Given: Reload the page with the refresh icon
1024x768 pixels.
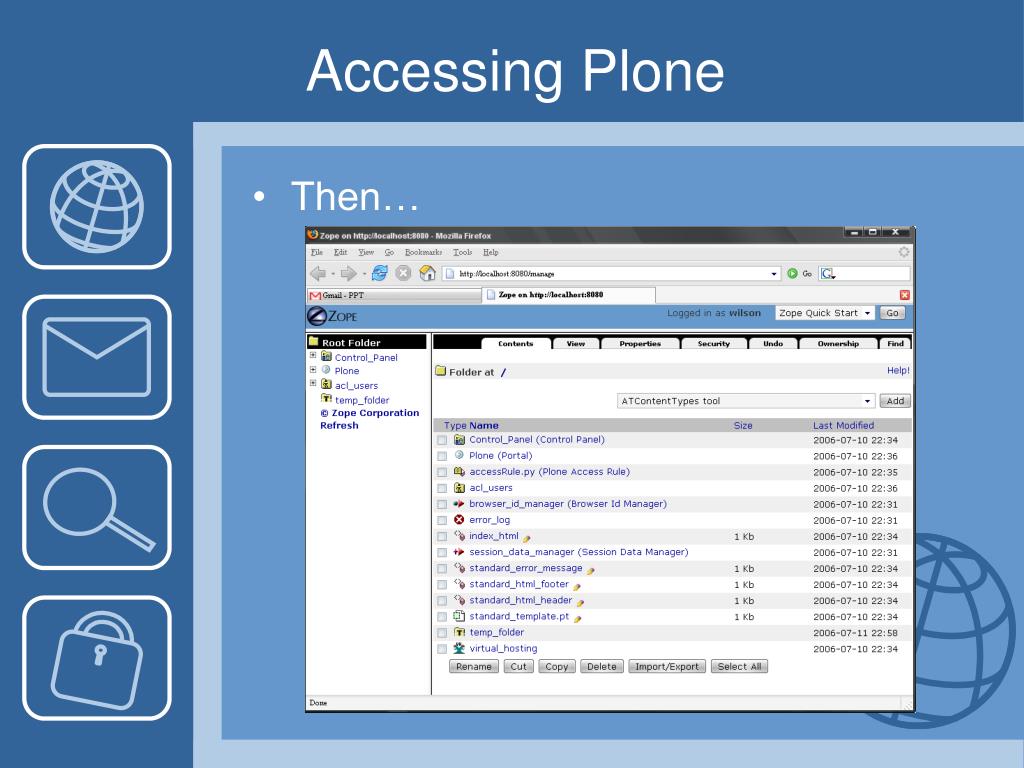Looking at the screenshot, I should (x=380, y=273).
